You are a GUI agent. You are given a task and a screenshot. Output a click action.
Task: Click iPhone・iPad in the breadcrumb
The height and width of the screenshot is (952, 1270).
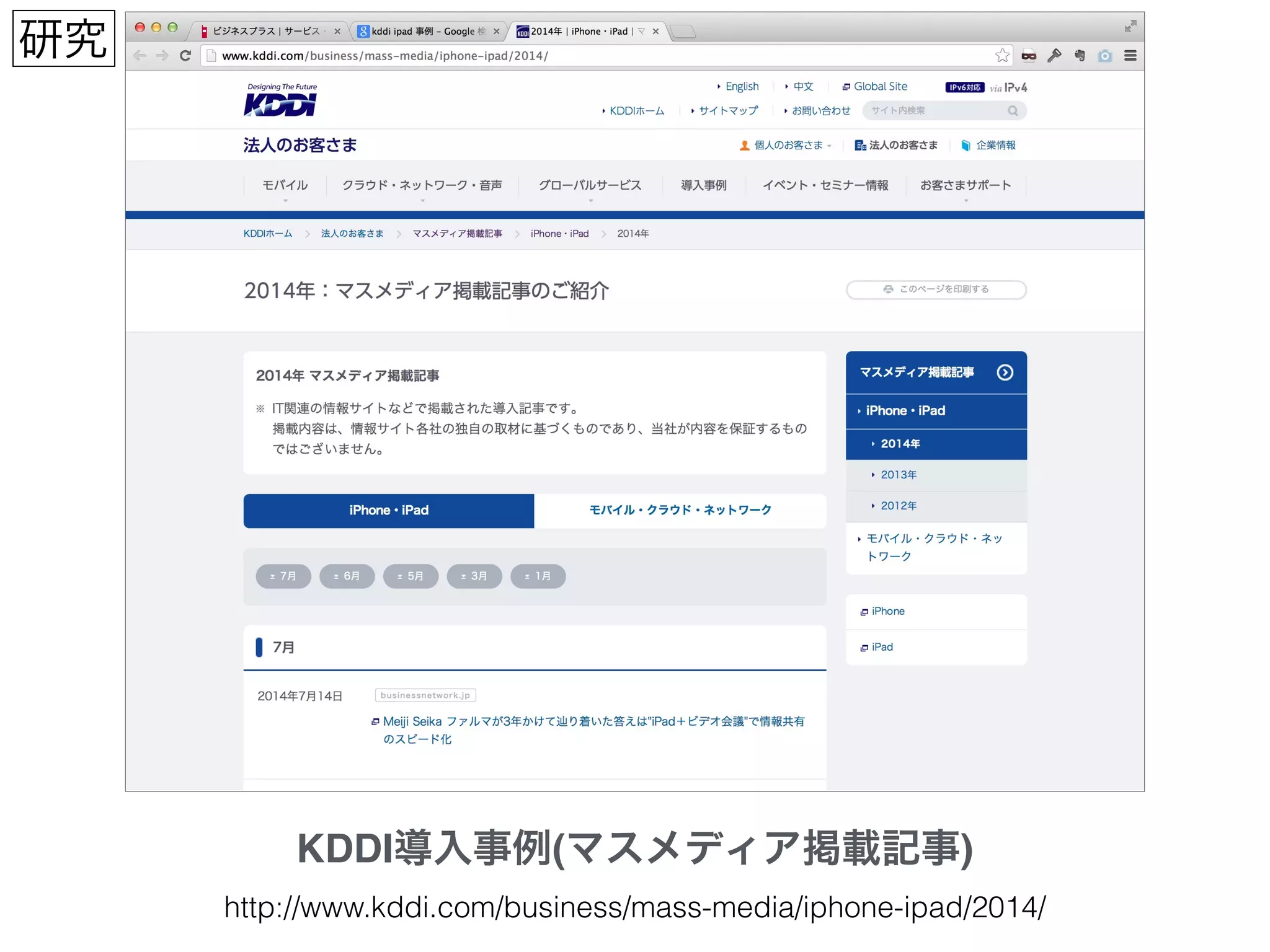tap(559, 234)
